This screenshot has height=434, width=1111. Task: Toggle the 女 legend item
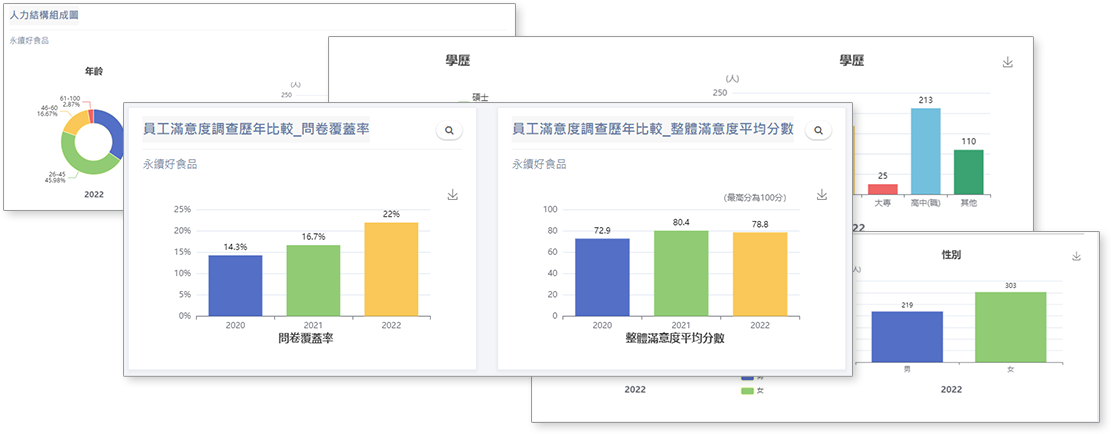(747, 391)
